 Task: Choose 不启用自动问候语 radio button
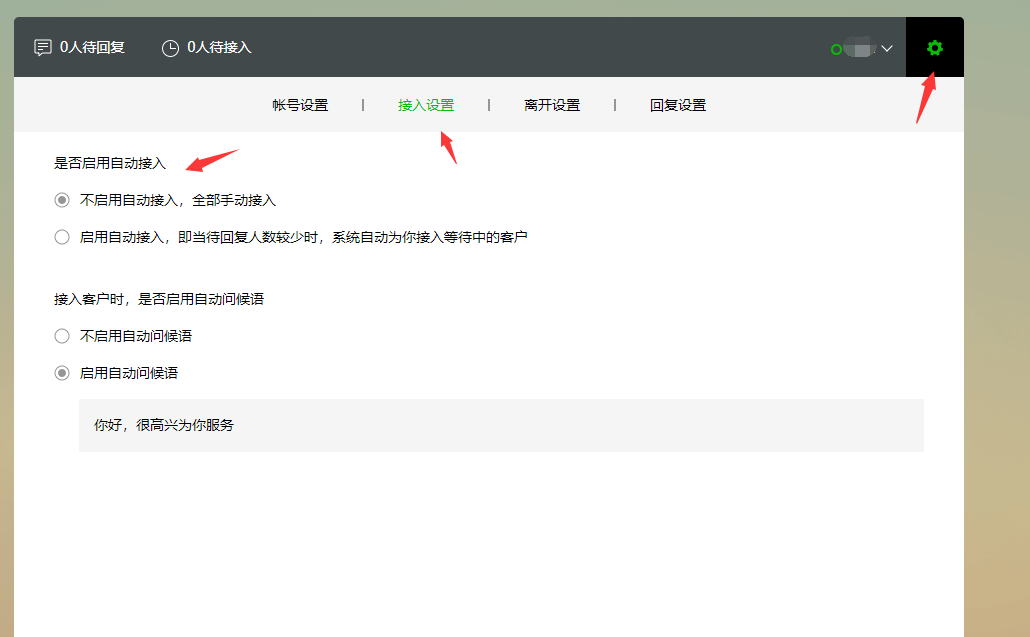[x=62, y=336]
